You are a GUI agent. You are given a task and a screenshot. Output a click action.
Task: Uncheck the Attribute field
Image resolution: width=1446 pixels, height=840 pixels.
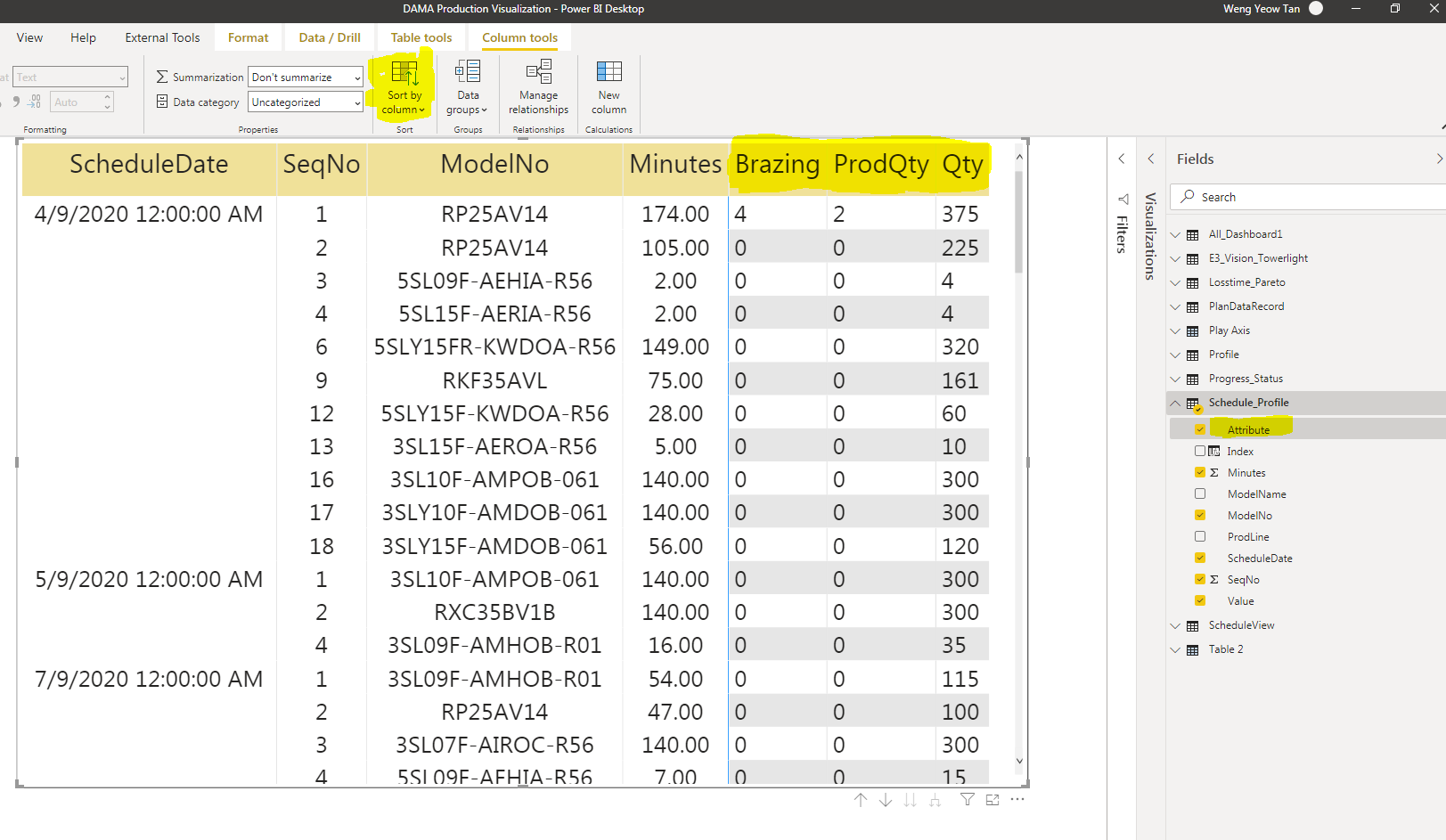tap(1200, 429)
